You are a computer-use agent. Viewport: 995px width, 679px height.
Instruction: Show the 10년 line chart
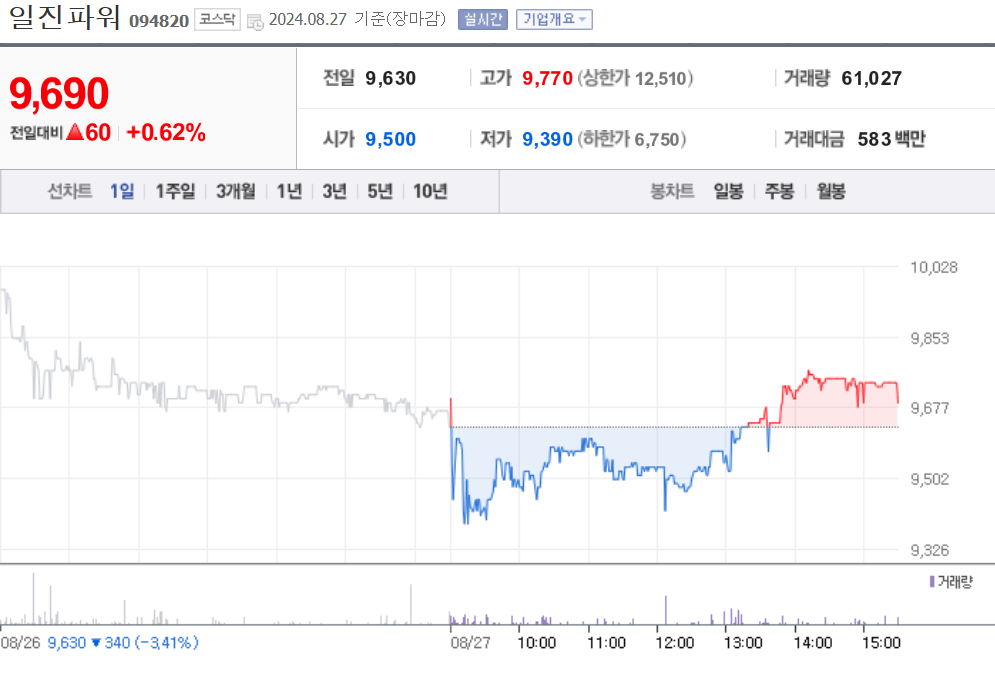pos(430,191)
